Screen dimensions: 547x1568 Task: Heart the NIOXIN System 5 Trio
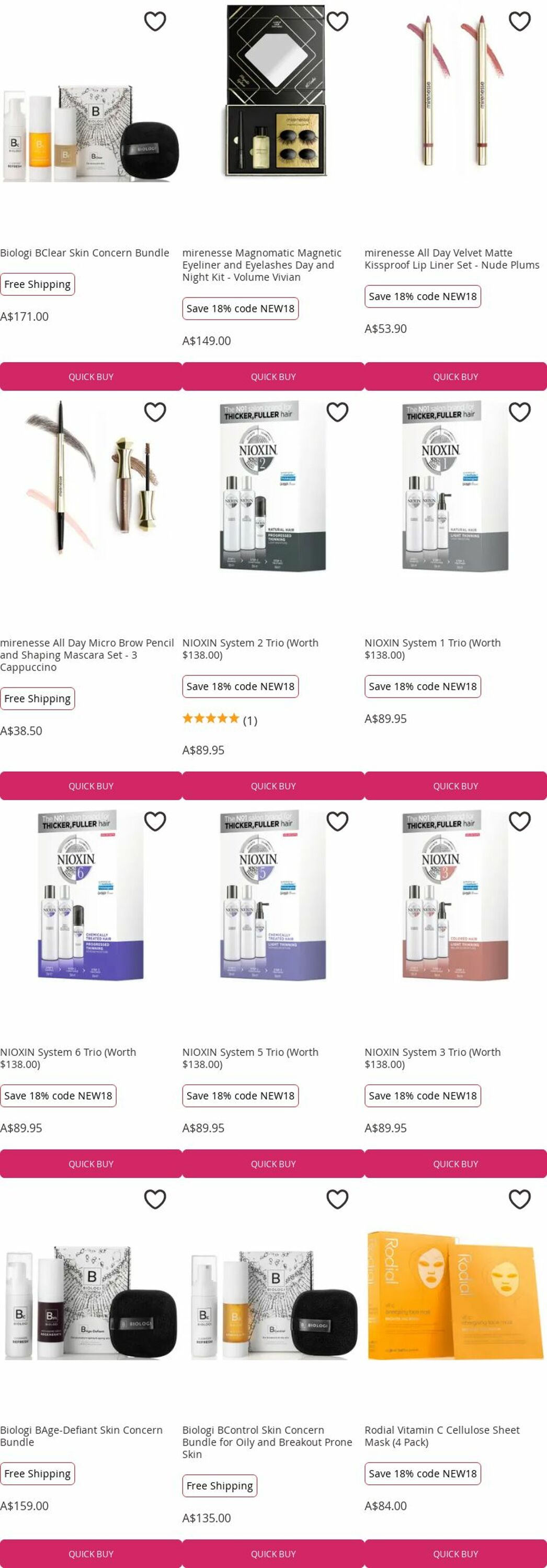pyautogui.click(x=337, y=821)
